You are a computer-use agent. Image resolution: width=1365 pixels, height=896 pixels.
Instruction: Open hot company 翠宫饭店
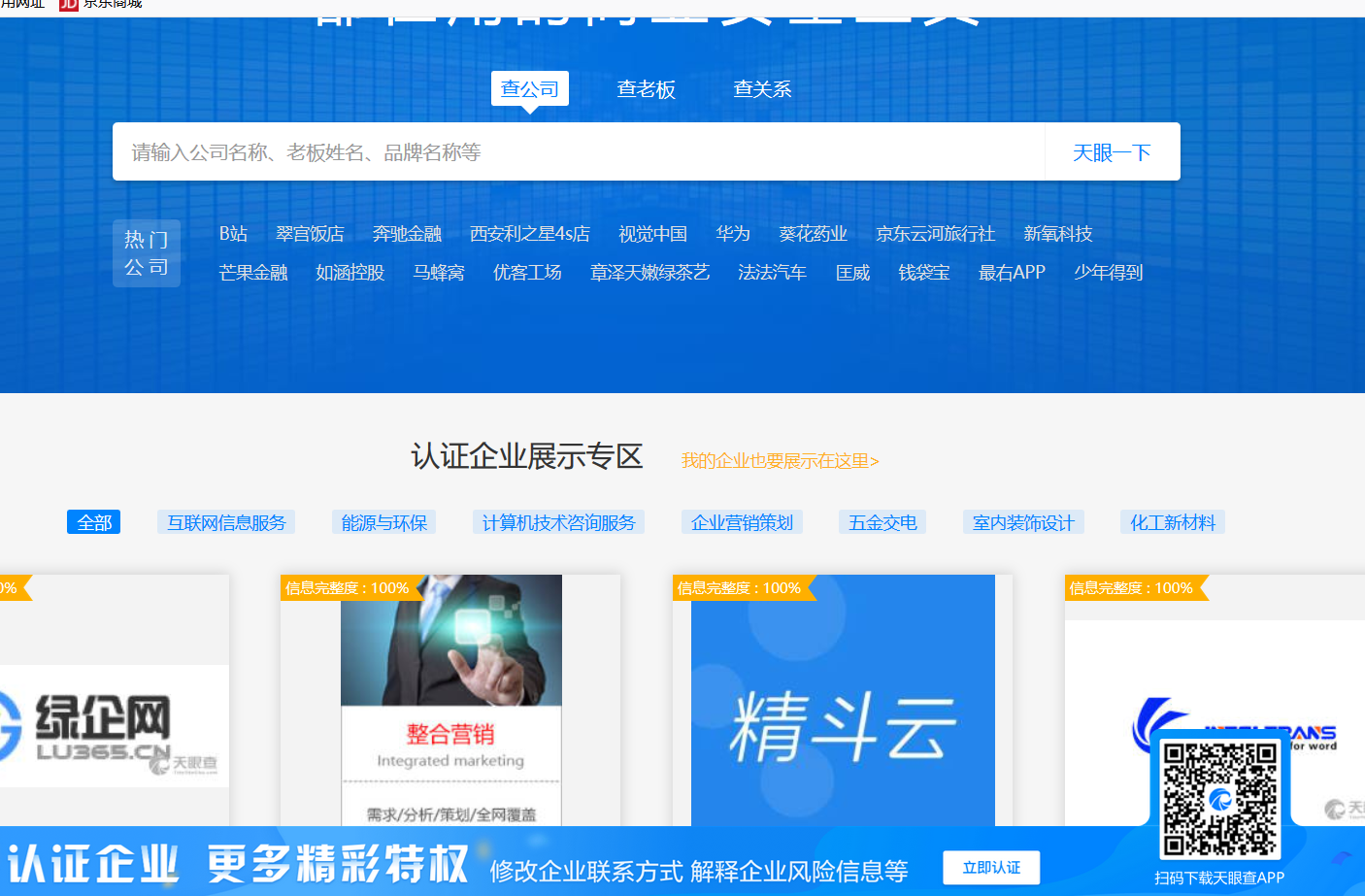310,234
